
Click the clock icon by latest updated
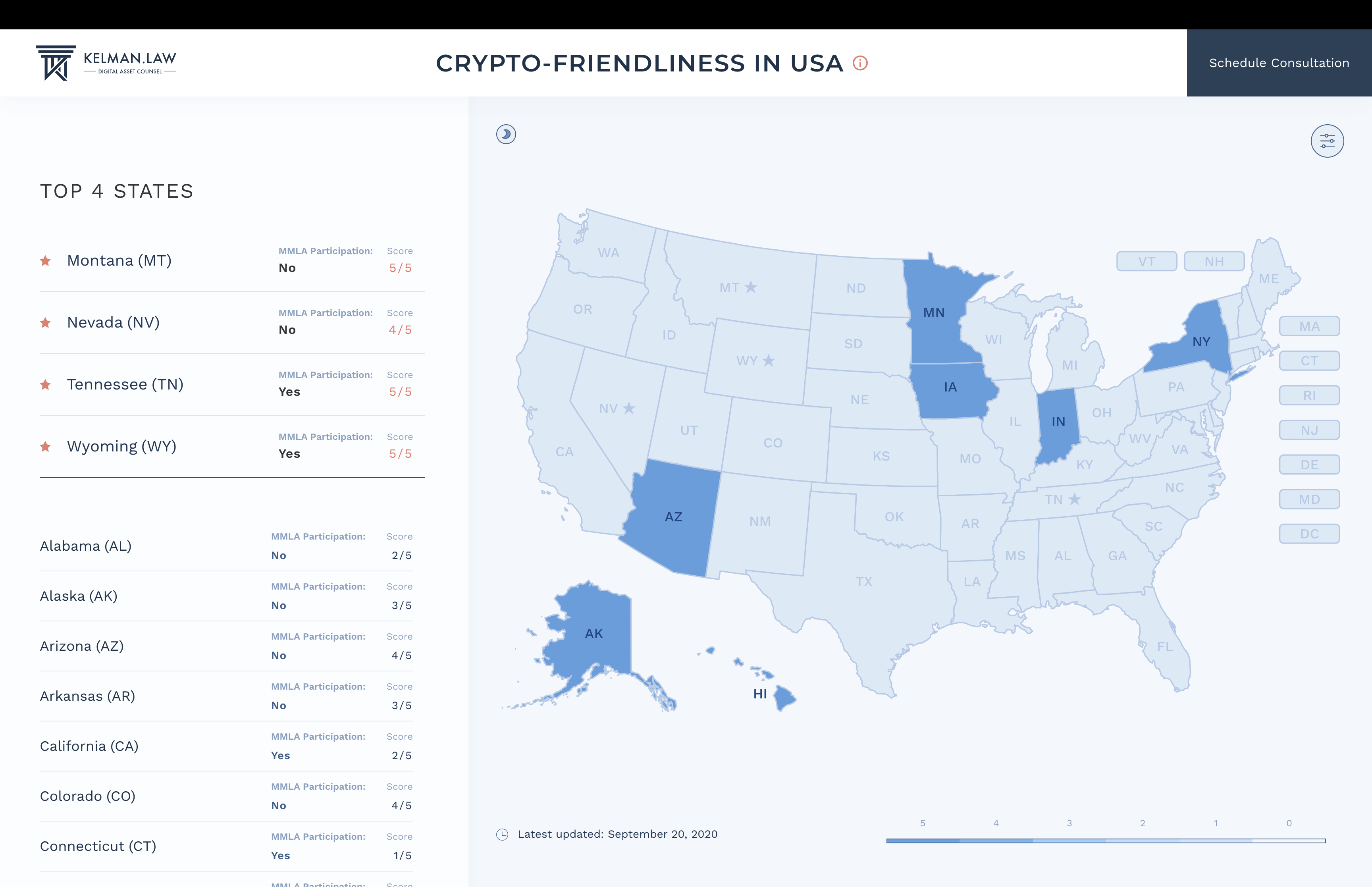[502, 835]
